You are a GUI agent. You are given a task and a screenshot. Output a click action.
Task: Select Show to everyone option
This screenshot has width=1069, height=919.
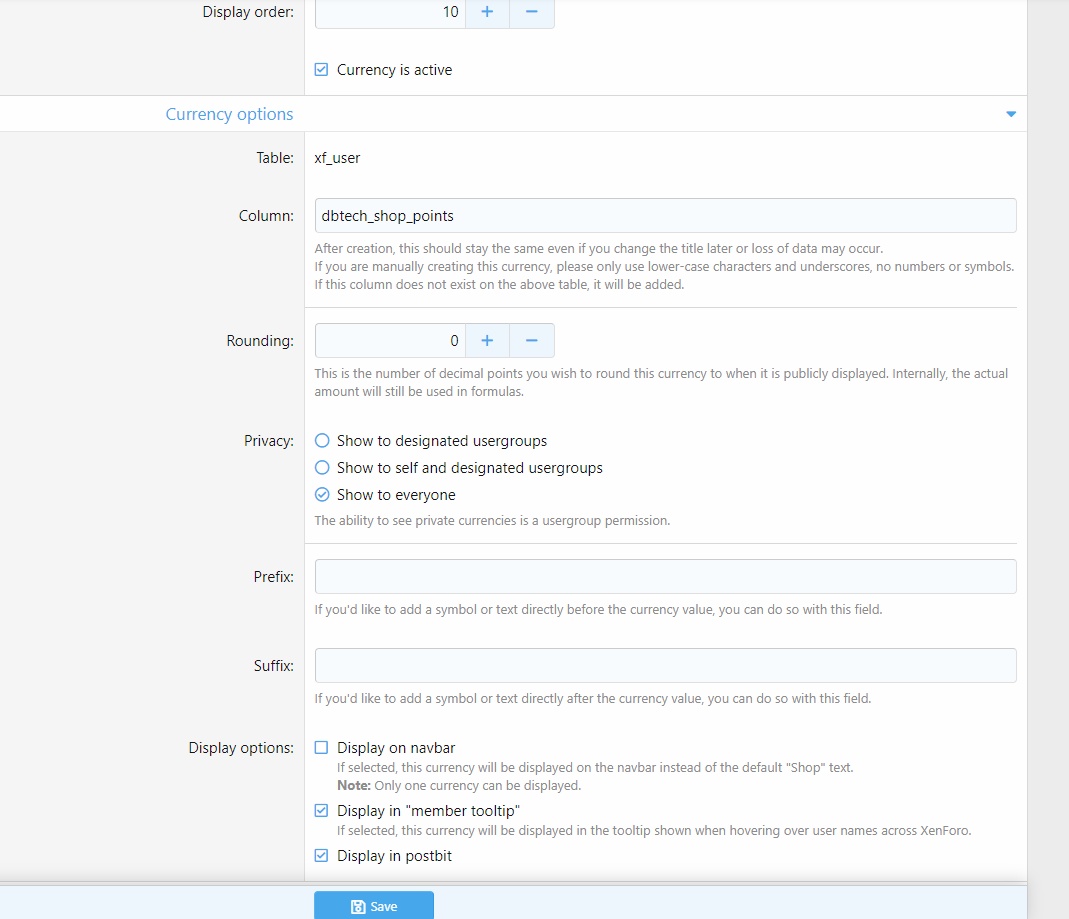coord(322,495)
